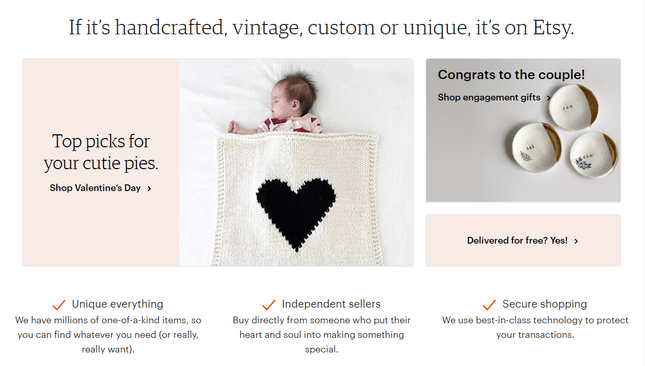Click the pink Valentine's Day promo panel
Screen dimensions: 645x366
click(x=101, y=162)
